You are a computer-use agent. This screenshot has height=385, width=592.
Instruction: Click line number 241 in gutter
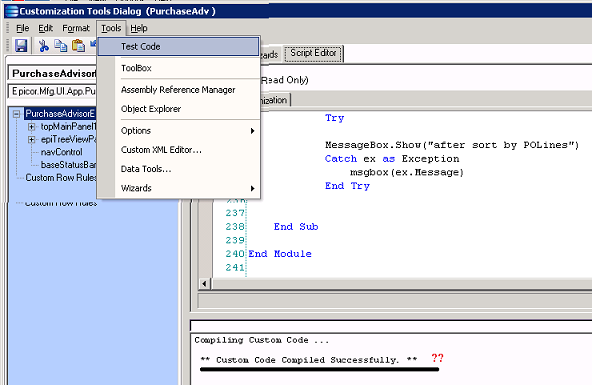[235, 267]
